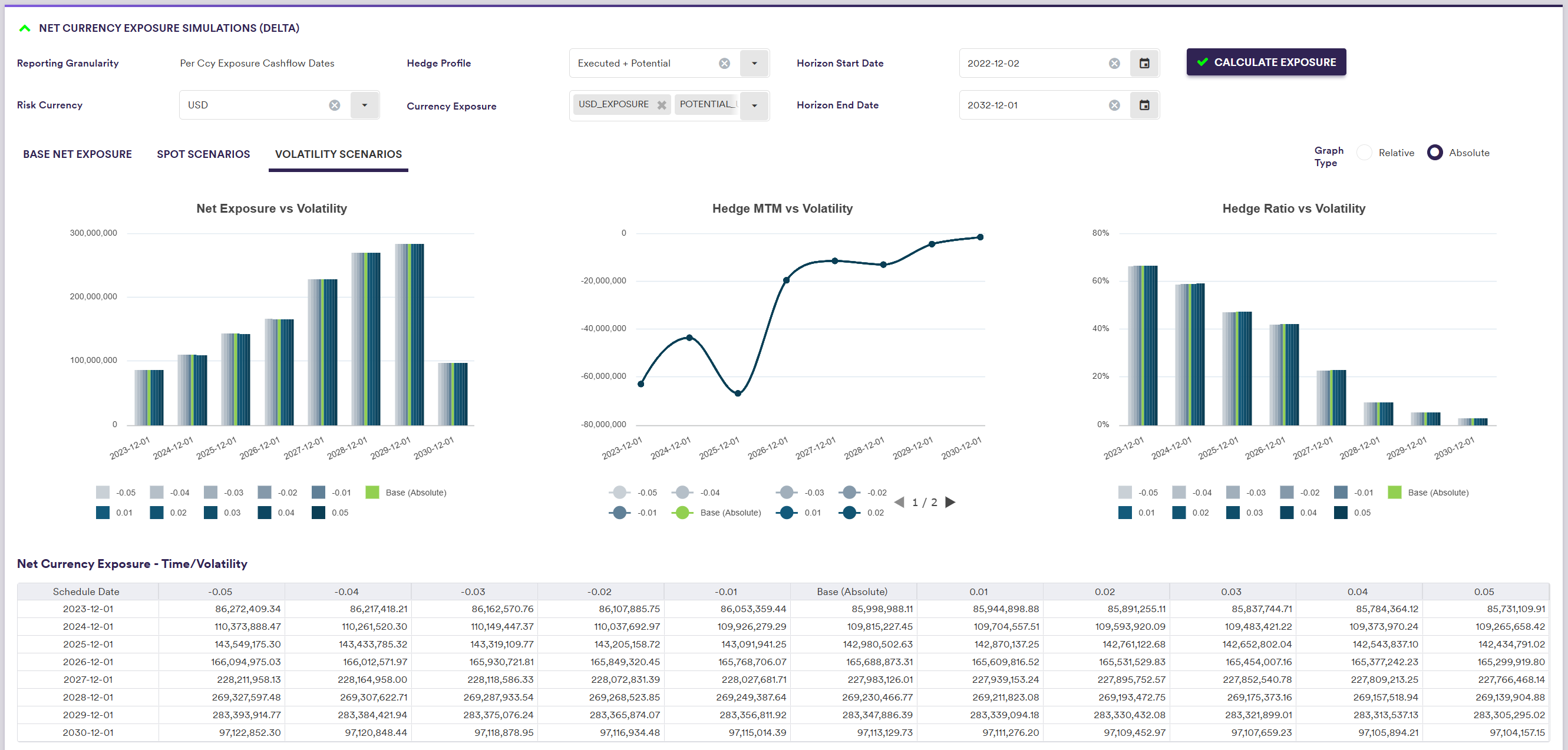This screenshot has width=1568, height=750.
Task: Remove the USD_EXPOSURE chip
Action: (661, 105)
